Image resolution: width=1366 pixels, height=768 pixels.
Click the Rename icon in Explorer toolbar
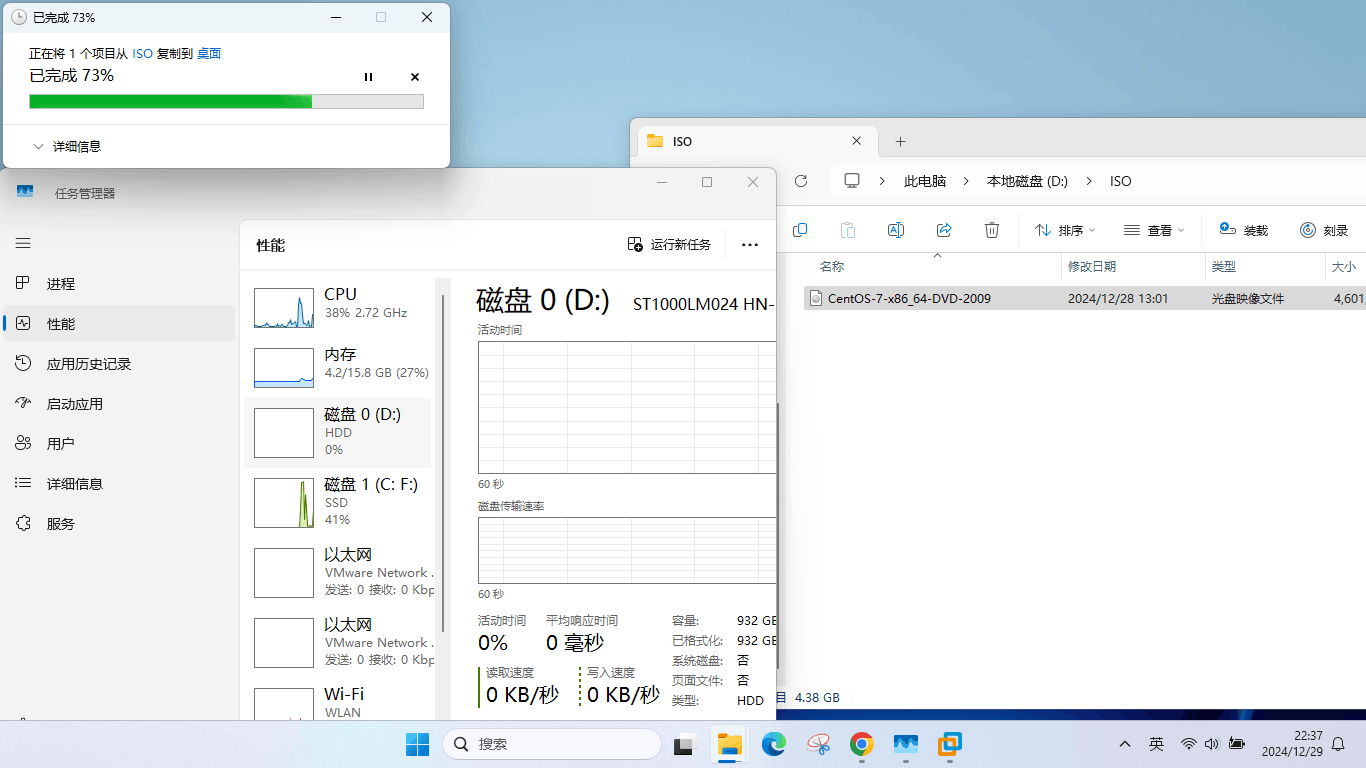(896, 230)
